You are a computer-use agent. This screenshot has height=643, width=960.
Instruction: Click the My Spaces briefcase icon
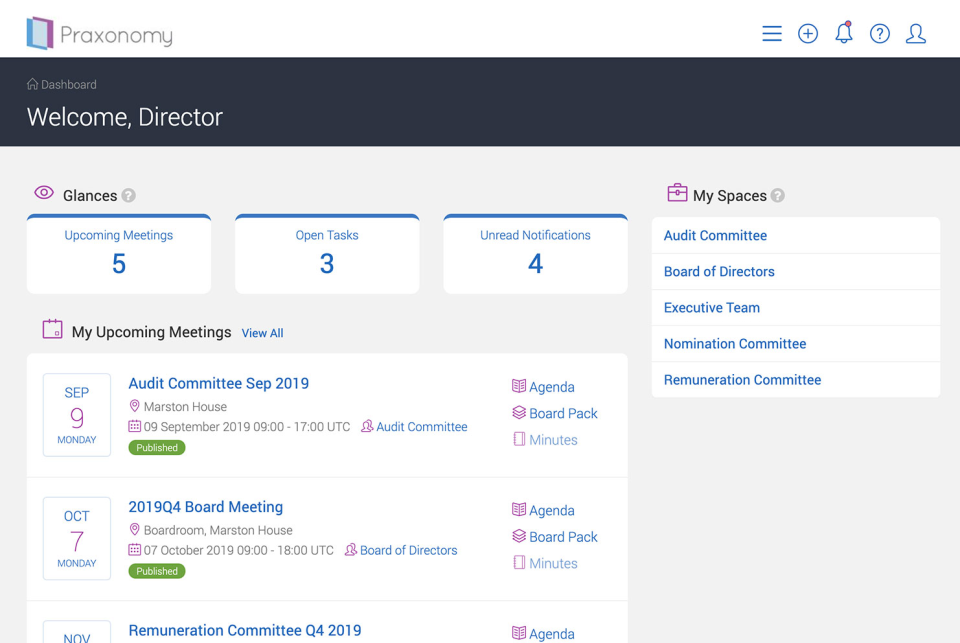coord(679,194)
